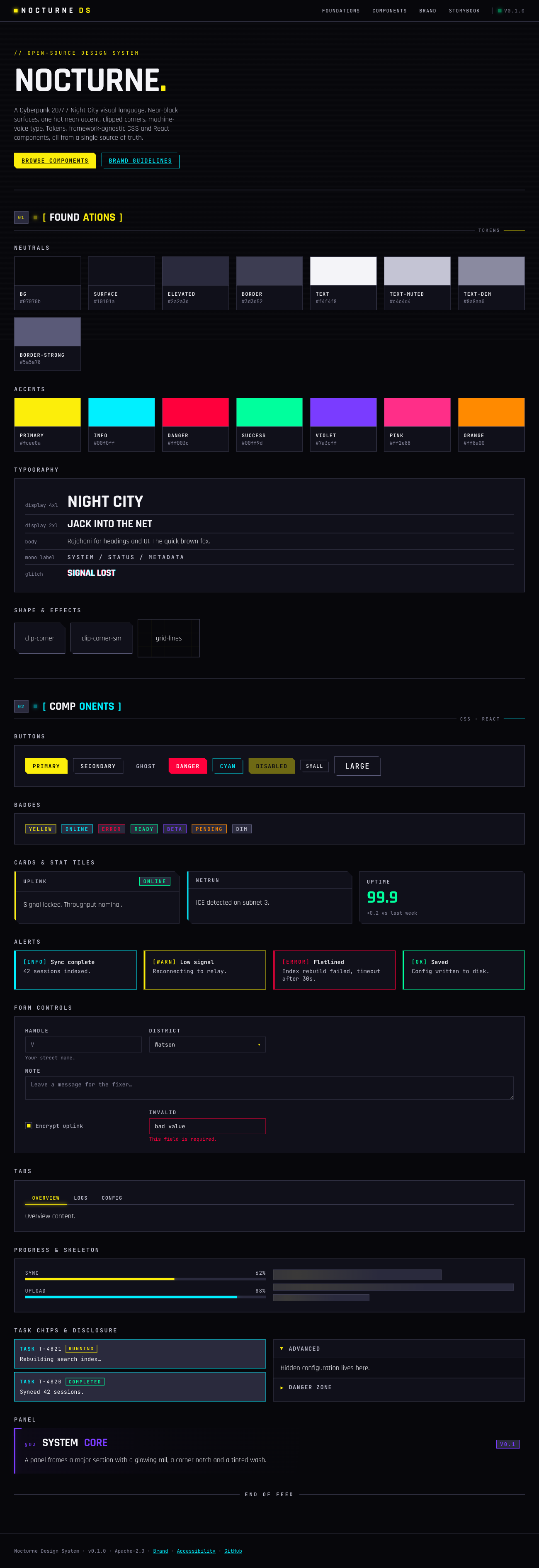The width and height of the screenshot is (539, 1568).
Task: Open the Foundations nav item
Action: point(341,11)
